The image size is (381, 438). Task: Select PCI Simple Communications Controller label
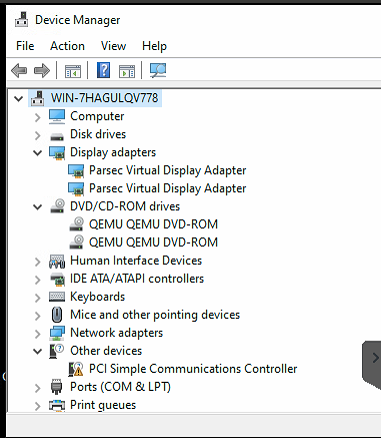pos(193,369)
